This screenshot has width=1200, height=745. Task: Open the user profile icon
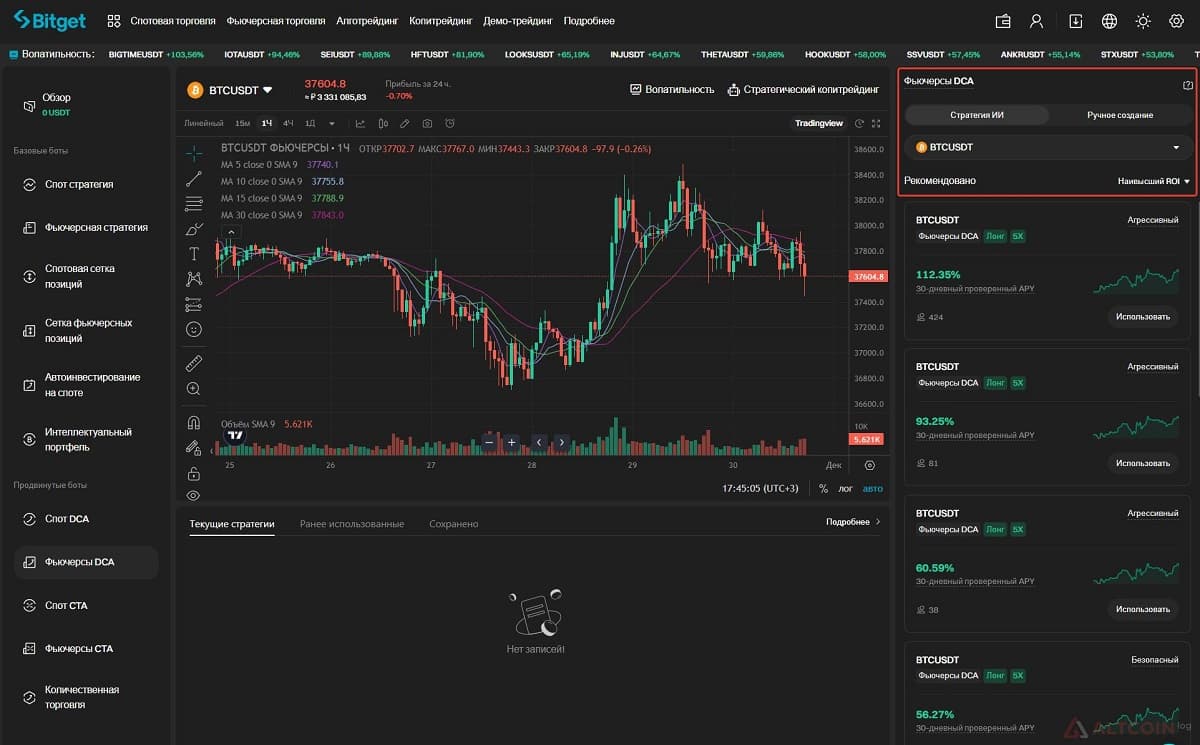click(1037, 21)
